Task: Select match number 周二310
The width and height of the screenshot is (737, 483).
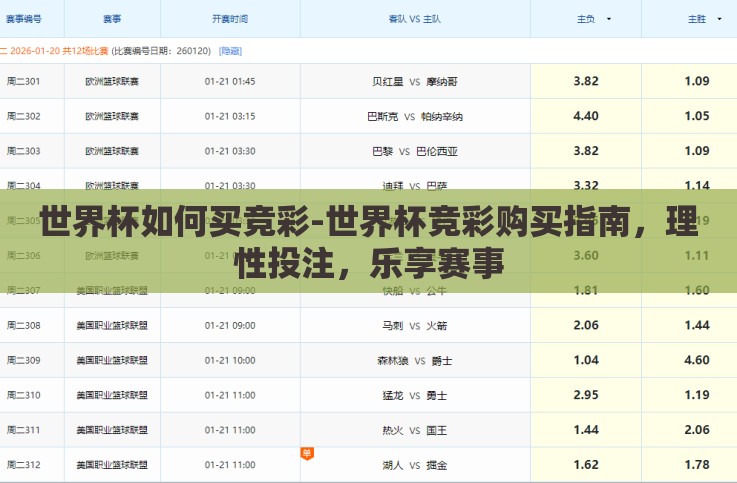Action: pyautogui.click(x=24, y=395)
